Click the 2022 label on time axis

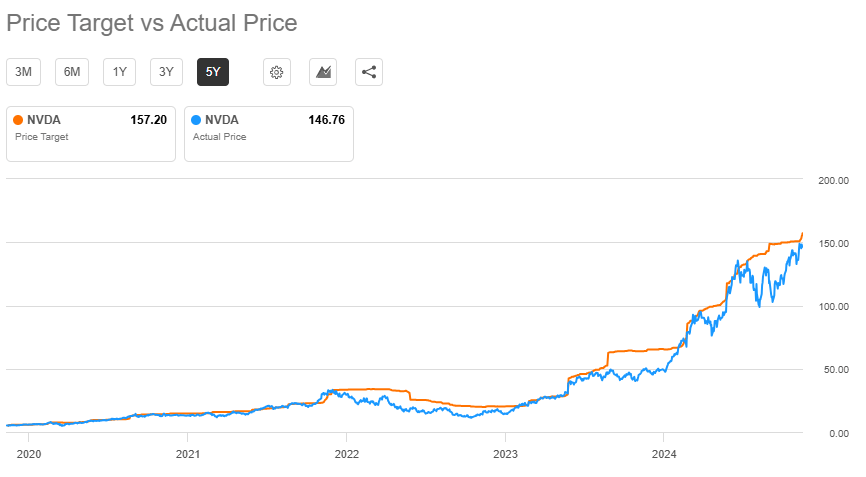[x=346, y=451]
